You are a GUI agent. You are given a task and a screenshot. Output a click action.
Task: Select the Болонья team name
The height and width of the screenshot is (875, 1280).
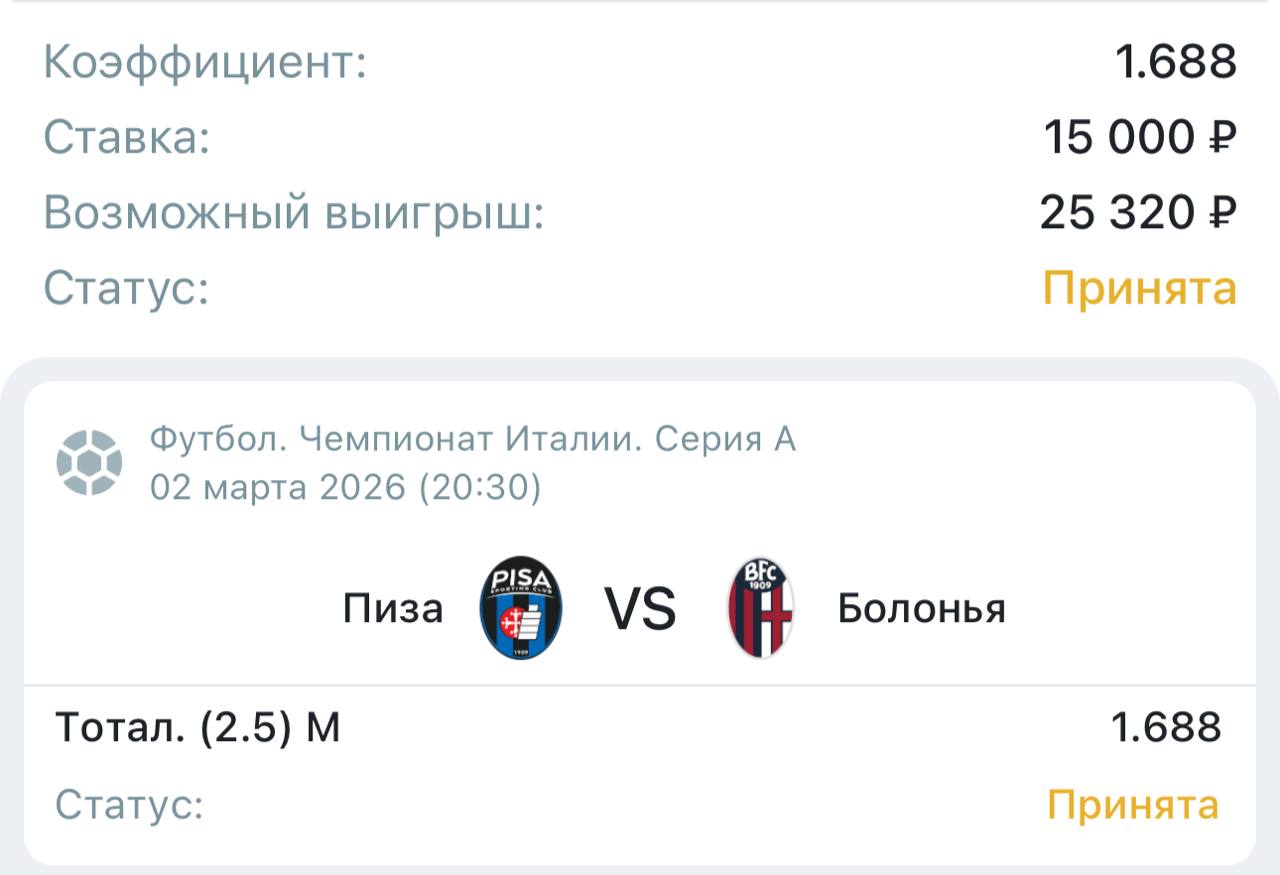pyautogui.click(x=921, y=608)
